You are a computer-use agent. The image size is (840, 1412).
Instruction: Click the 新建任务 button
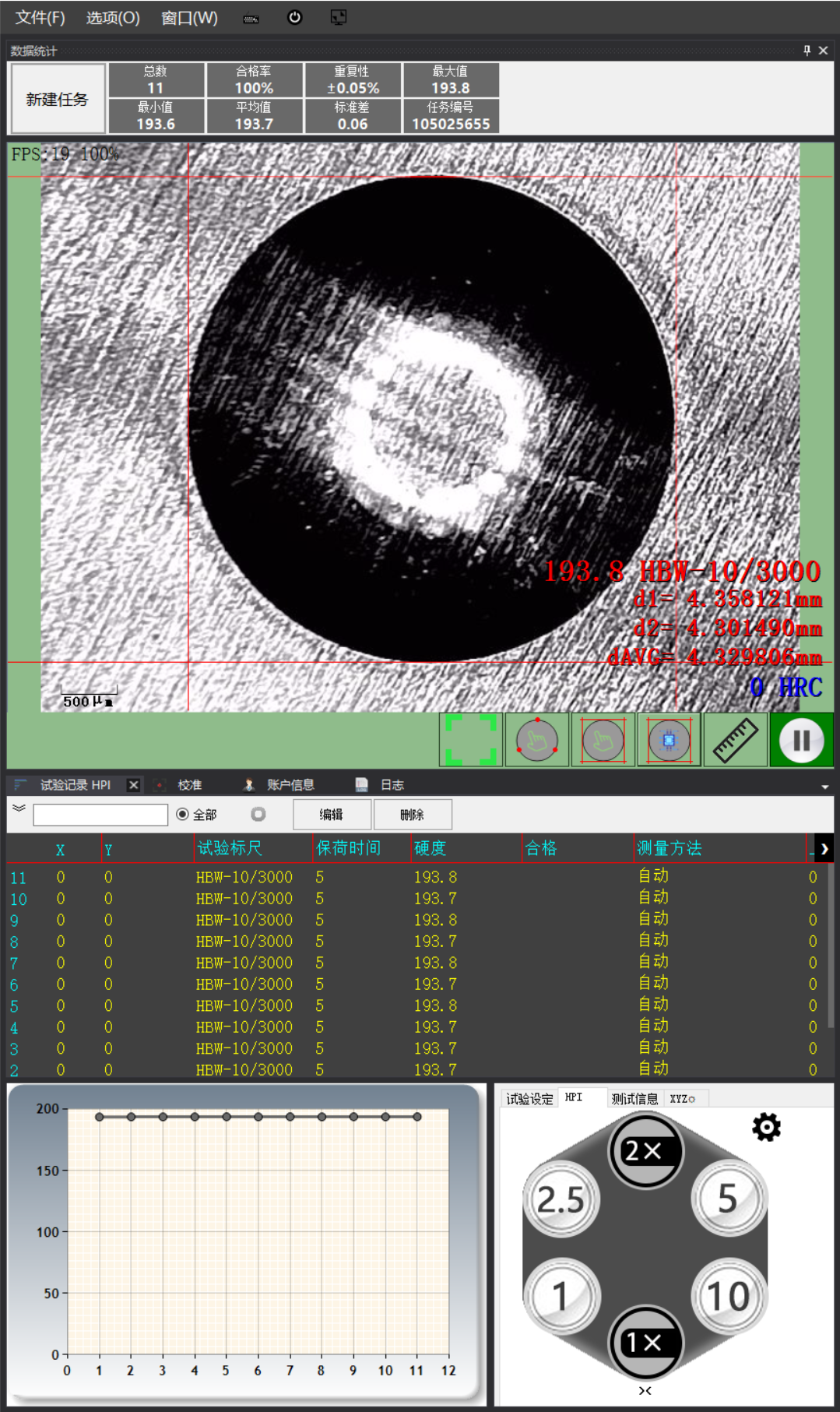57,99
